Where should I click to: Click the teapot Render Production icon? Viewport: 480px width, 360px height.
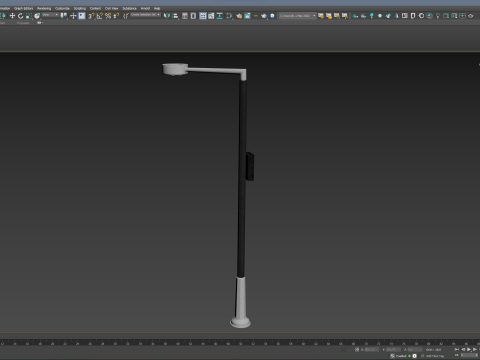pos(264,16)
